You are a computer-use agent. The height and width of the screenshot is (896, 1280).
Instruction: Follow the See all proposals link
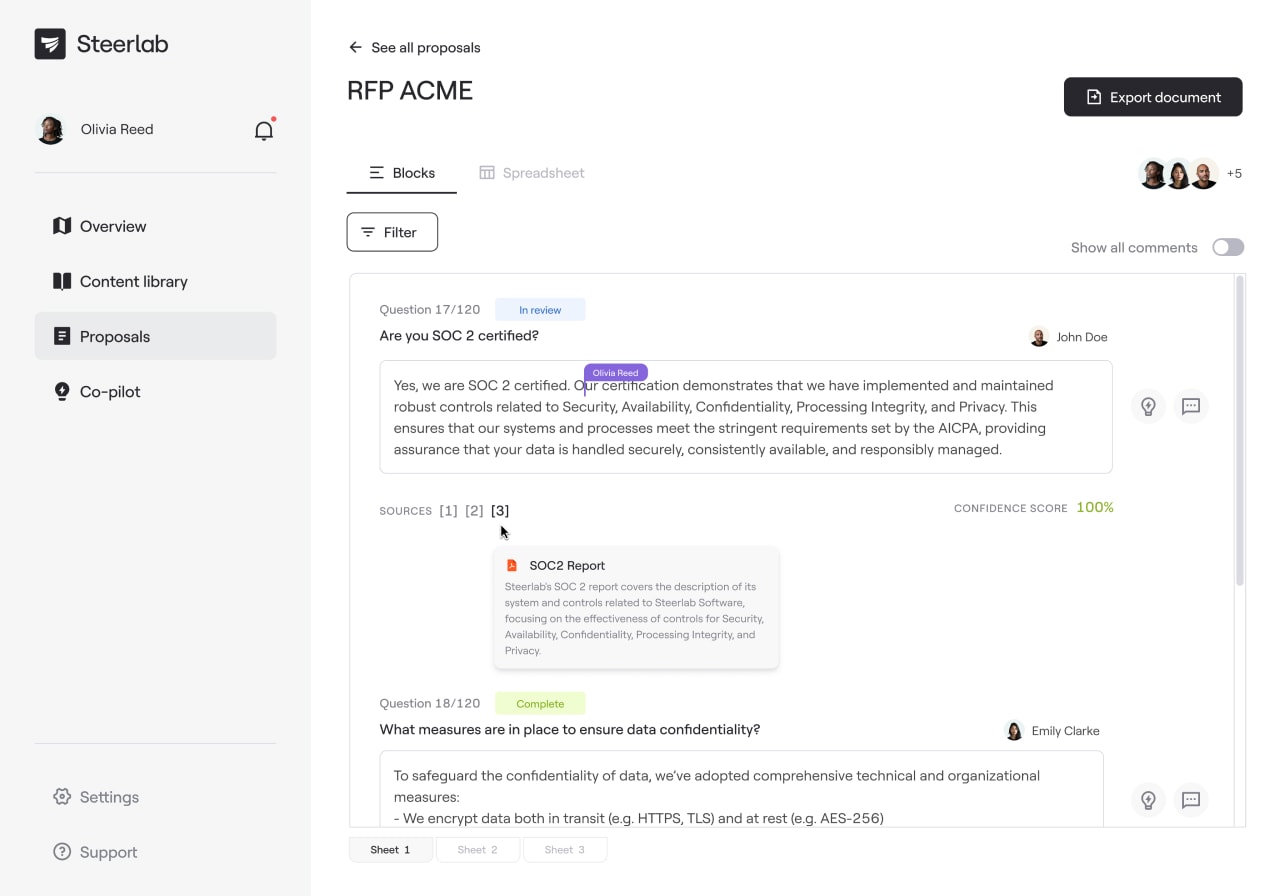click(x=425, y=47)
